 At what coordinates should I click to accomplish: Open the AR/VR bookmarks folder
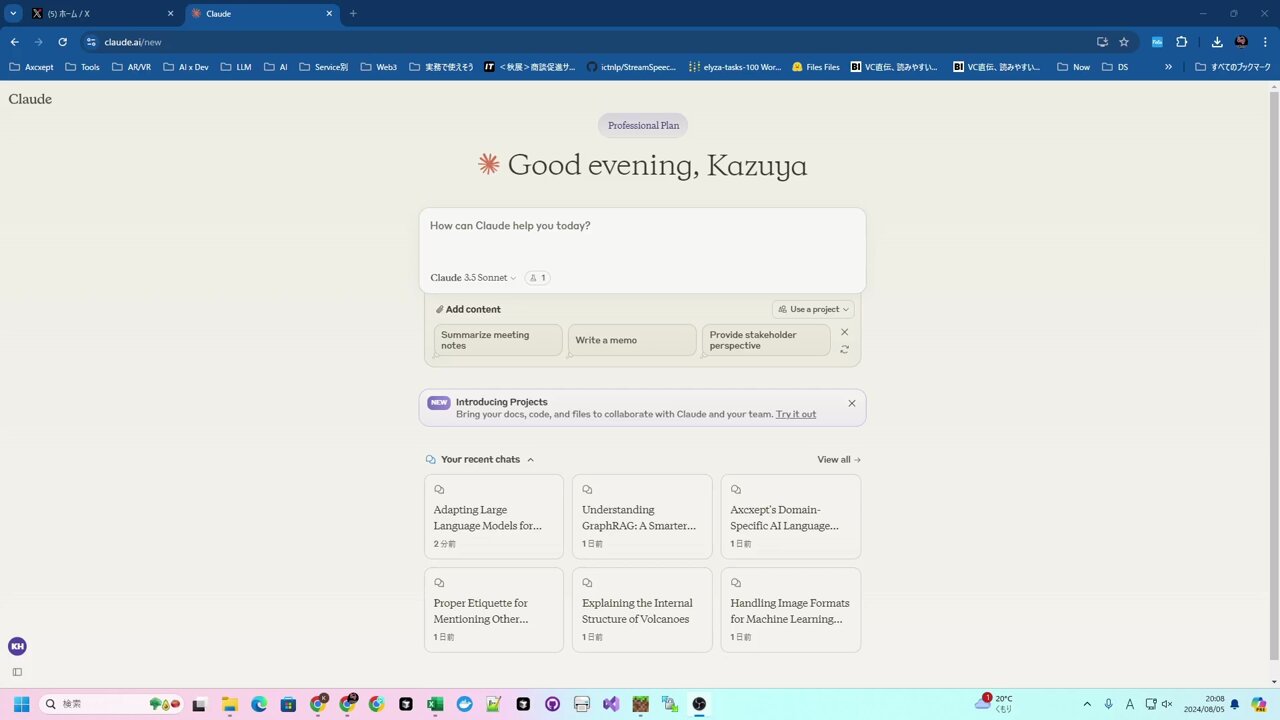(131, 67)
